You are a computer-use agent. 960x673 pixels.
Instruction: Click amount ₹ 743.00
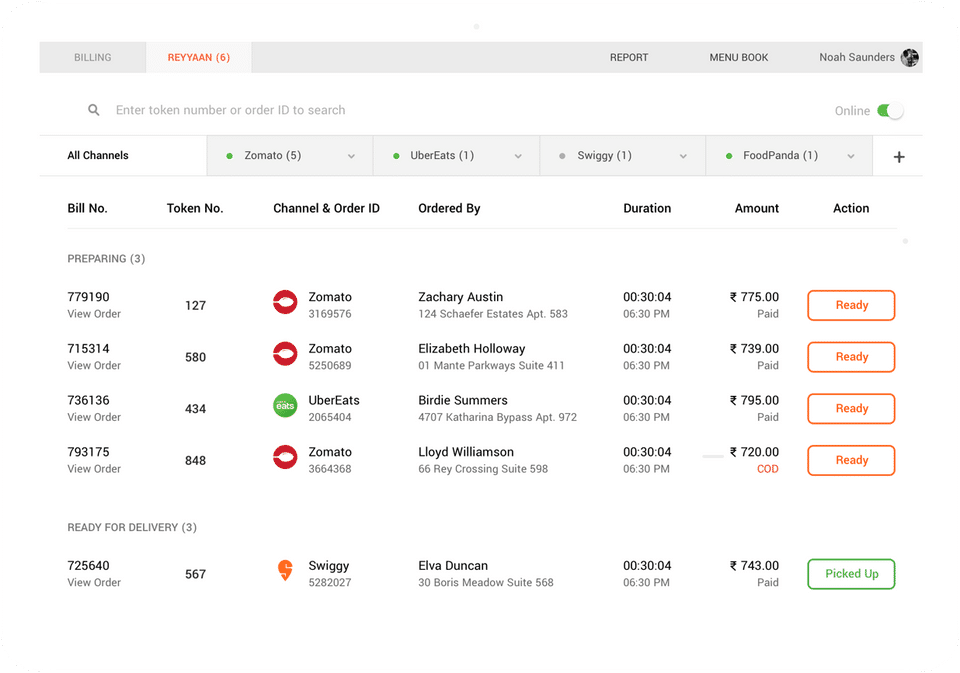754,566
